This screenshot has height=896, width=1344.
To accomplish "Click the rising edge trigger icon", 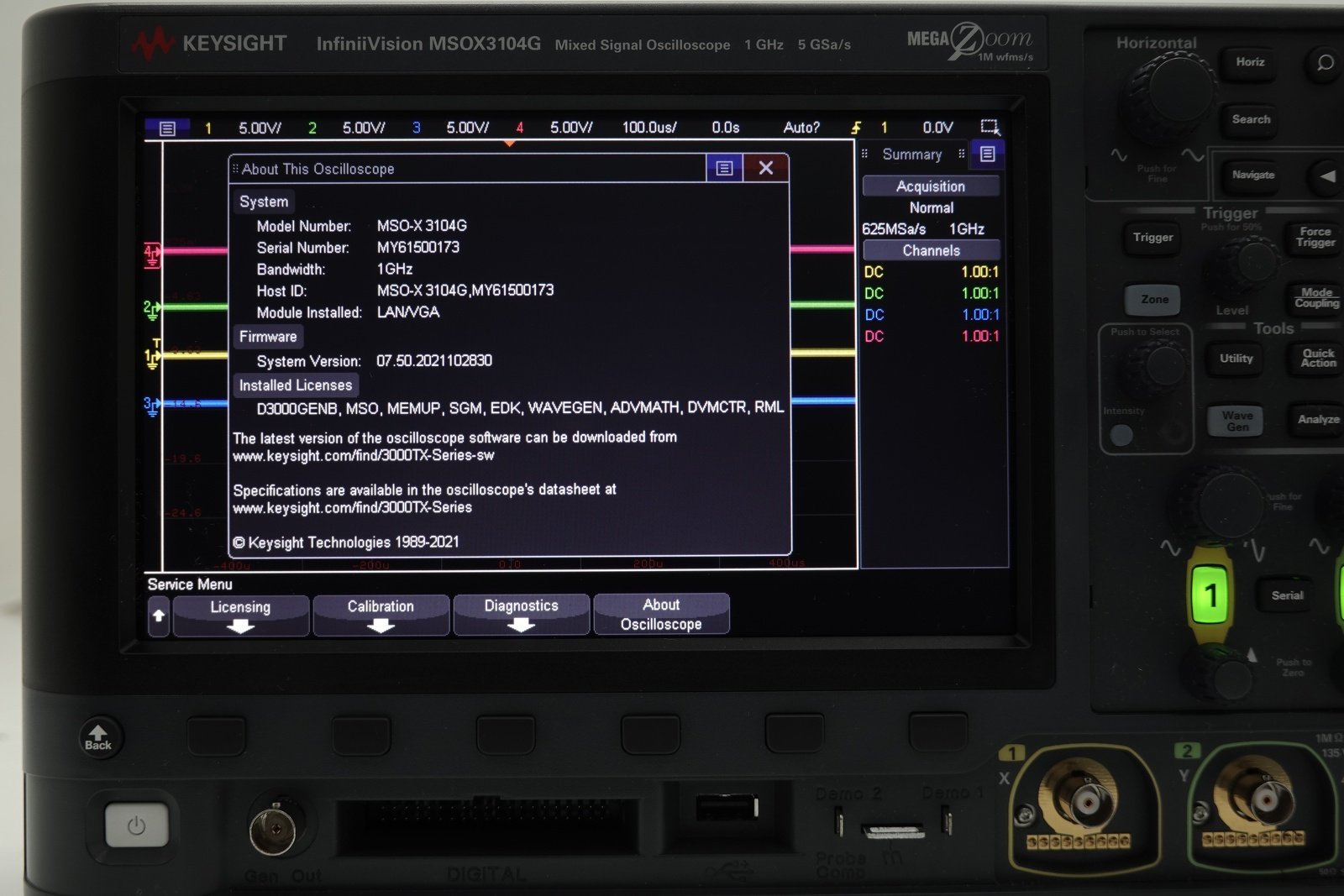I will coord(856,128).
